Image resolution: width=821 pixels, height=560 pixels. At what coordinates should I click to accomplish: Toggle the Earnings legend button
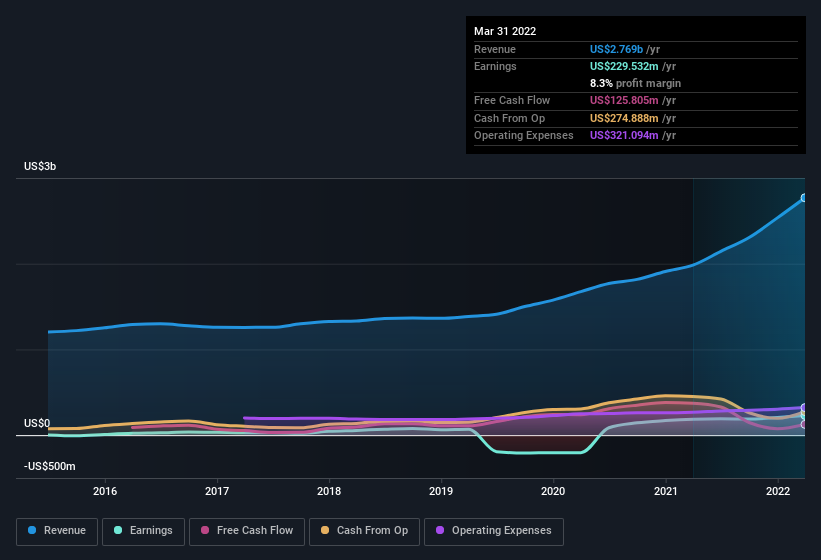pos(143,531)
